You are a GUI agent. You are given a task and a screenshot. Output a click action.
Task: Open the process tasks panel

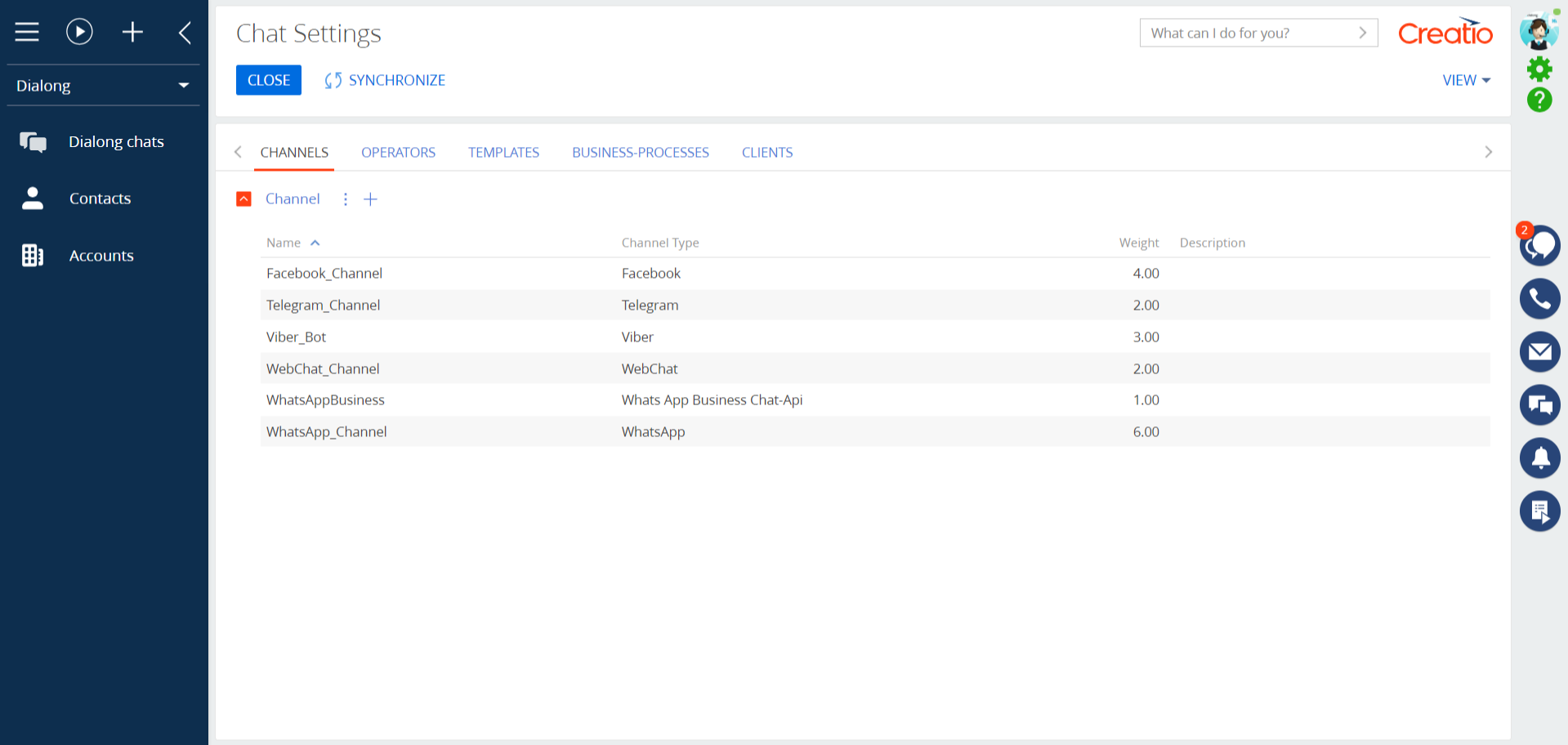[1539, 511]
